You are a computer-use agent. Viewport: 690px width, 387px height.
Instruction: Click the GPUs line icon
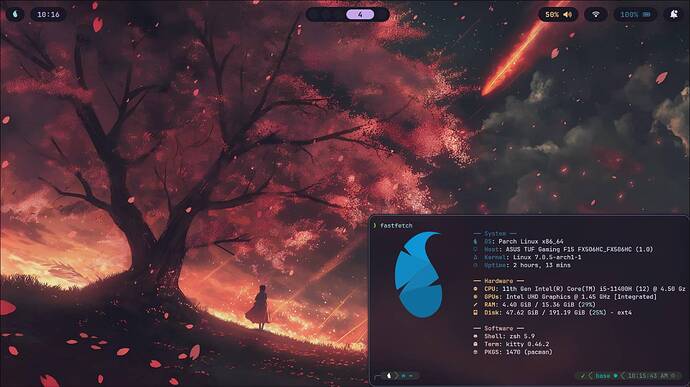(x=475, y=297)
